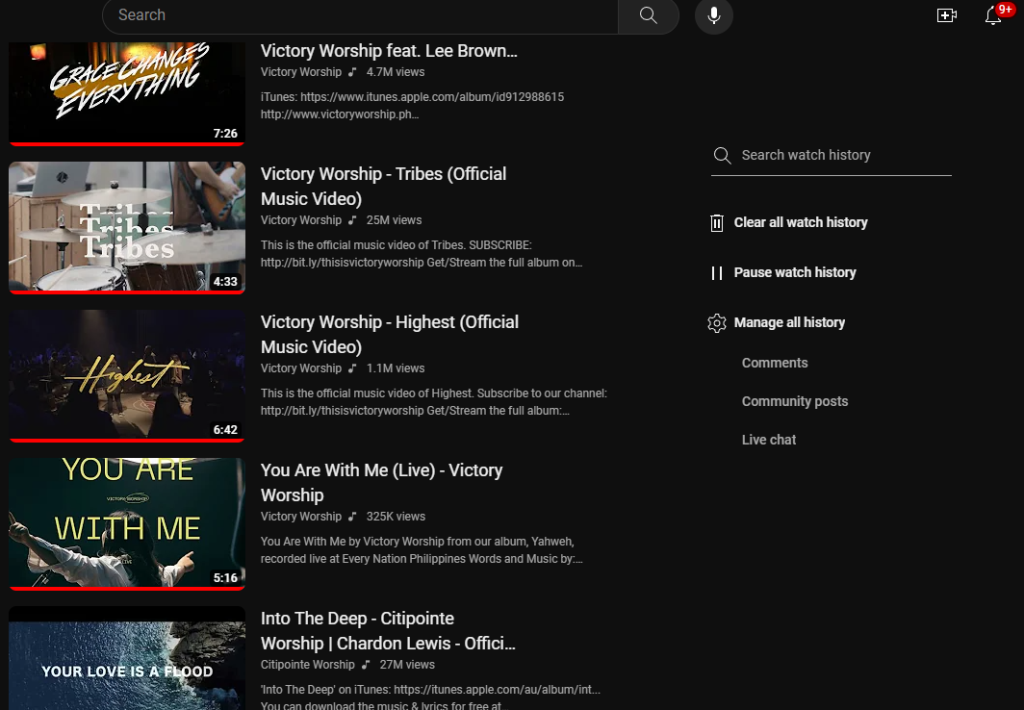Click the 27M views text
The width and height of the screenshot is (1024, 710).
(407, 664)
